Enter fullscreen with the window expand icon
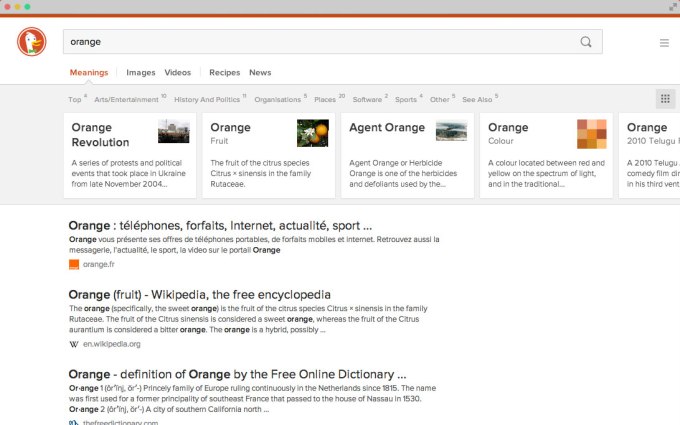Viewport: 680px width, 425px height. [x=672, y=6]
